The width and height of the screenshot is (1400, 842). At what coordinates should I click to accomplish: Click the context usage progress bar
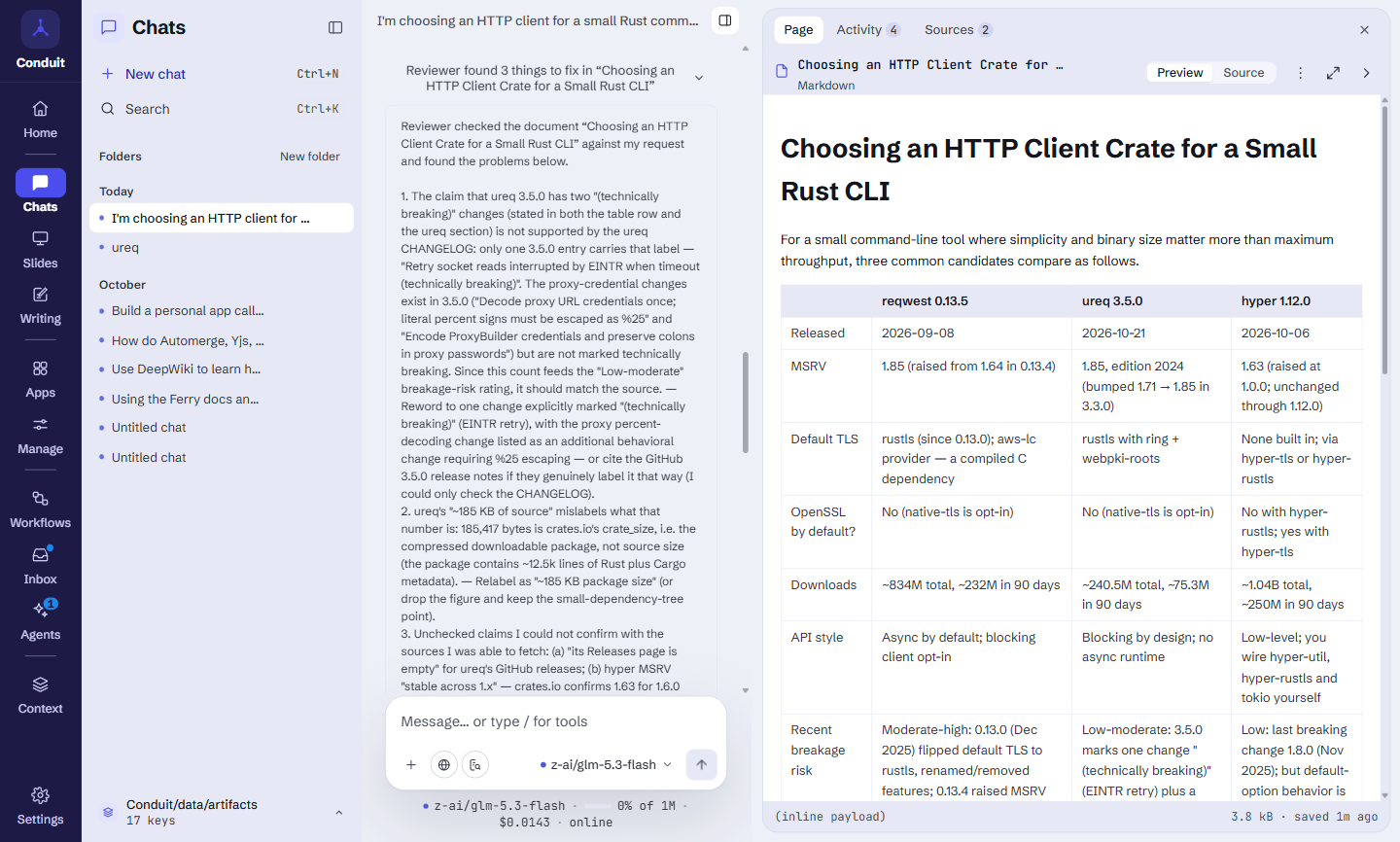[597, 806]
